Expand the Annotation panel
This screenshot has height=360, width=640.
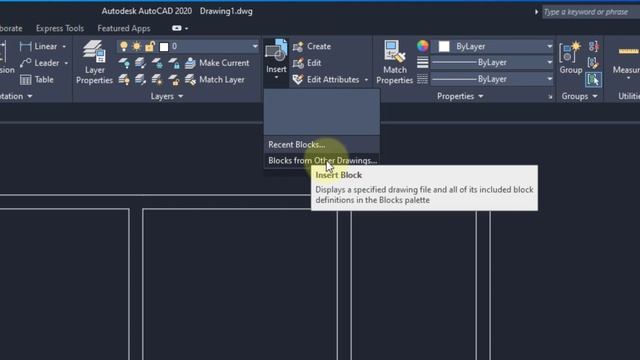click(x=16, y=96)
